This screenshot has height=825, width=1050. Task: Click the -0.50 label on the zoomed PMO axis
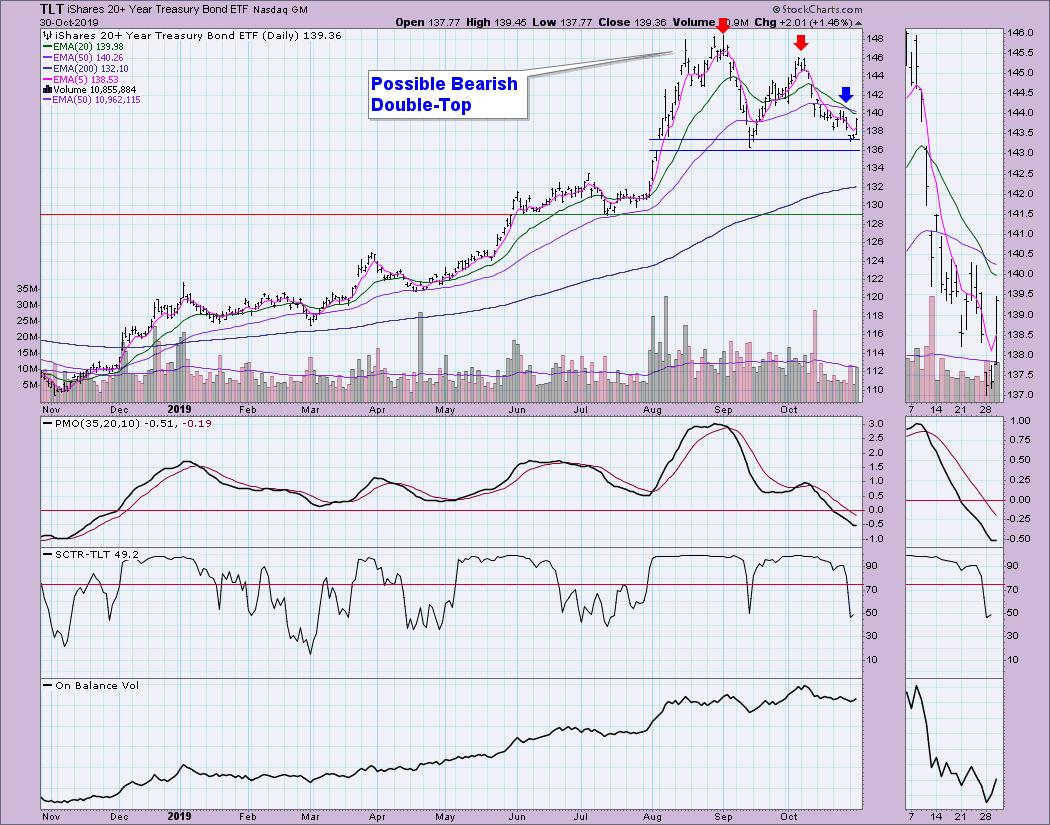tap(1019, 538)
